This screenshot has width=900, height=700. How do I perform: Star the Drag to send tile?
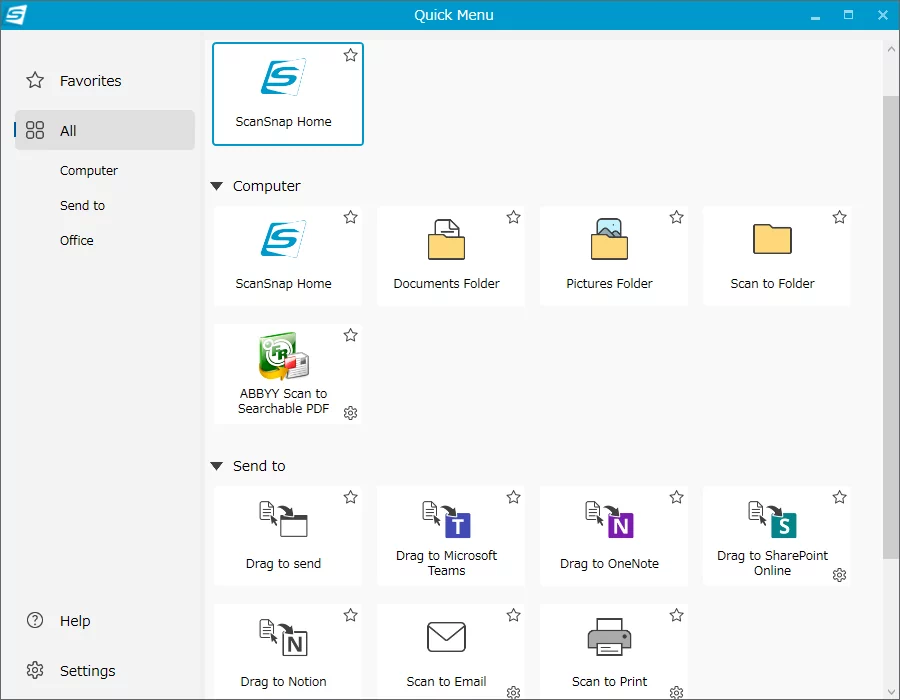350,497
